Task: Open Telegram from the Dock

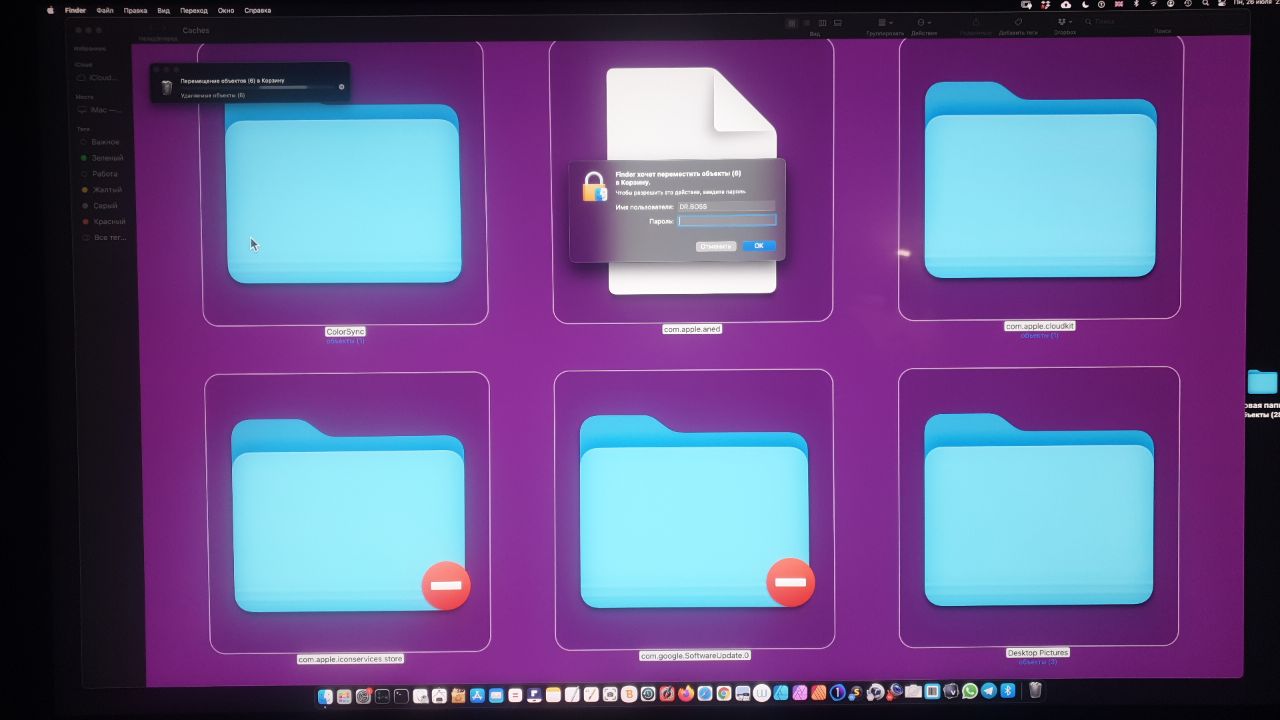Action: click(989, 692)
